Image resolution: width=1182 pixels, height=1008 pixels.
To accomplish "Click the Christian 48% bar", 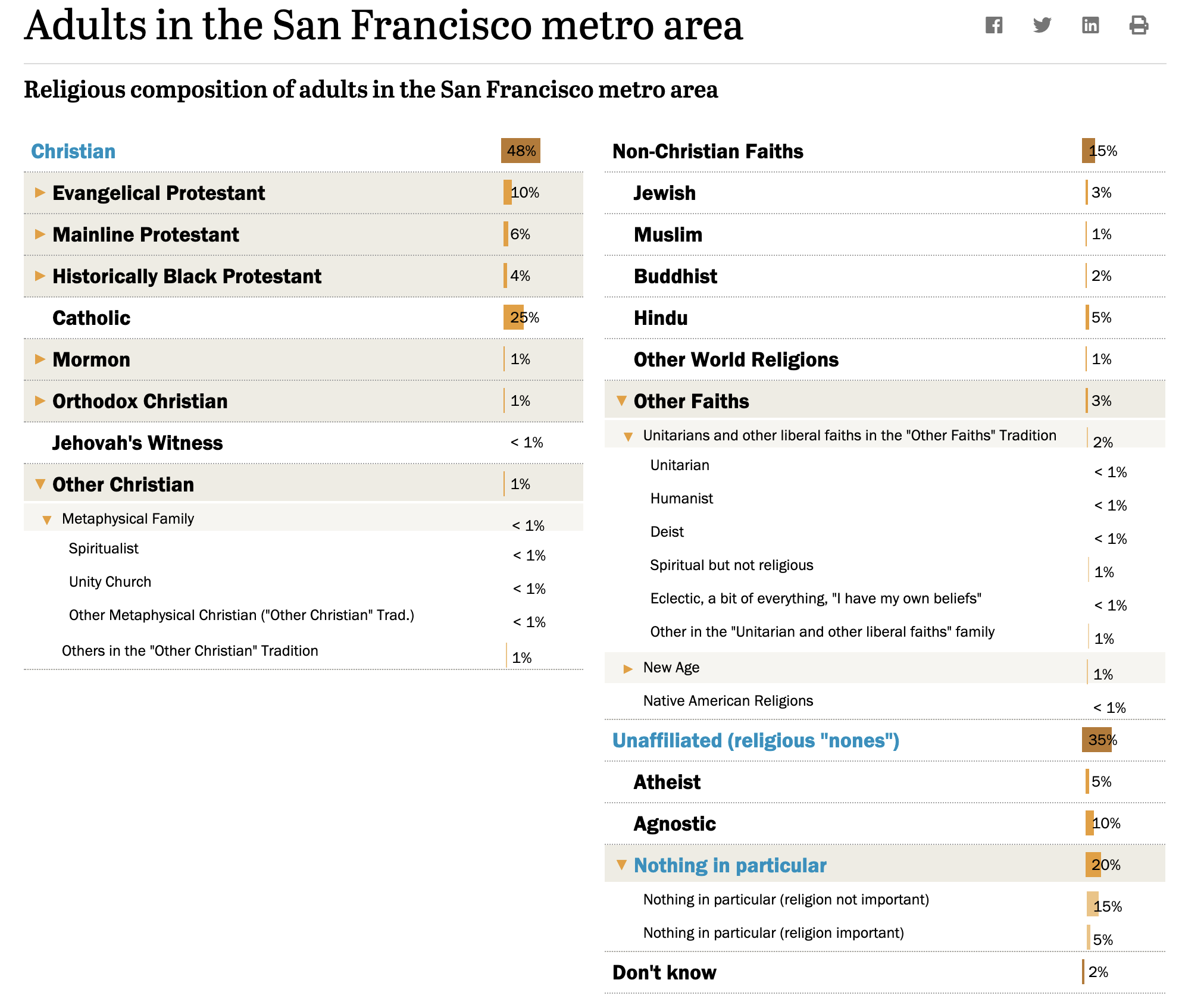I will (521, 151).
